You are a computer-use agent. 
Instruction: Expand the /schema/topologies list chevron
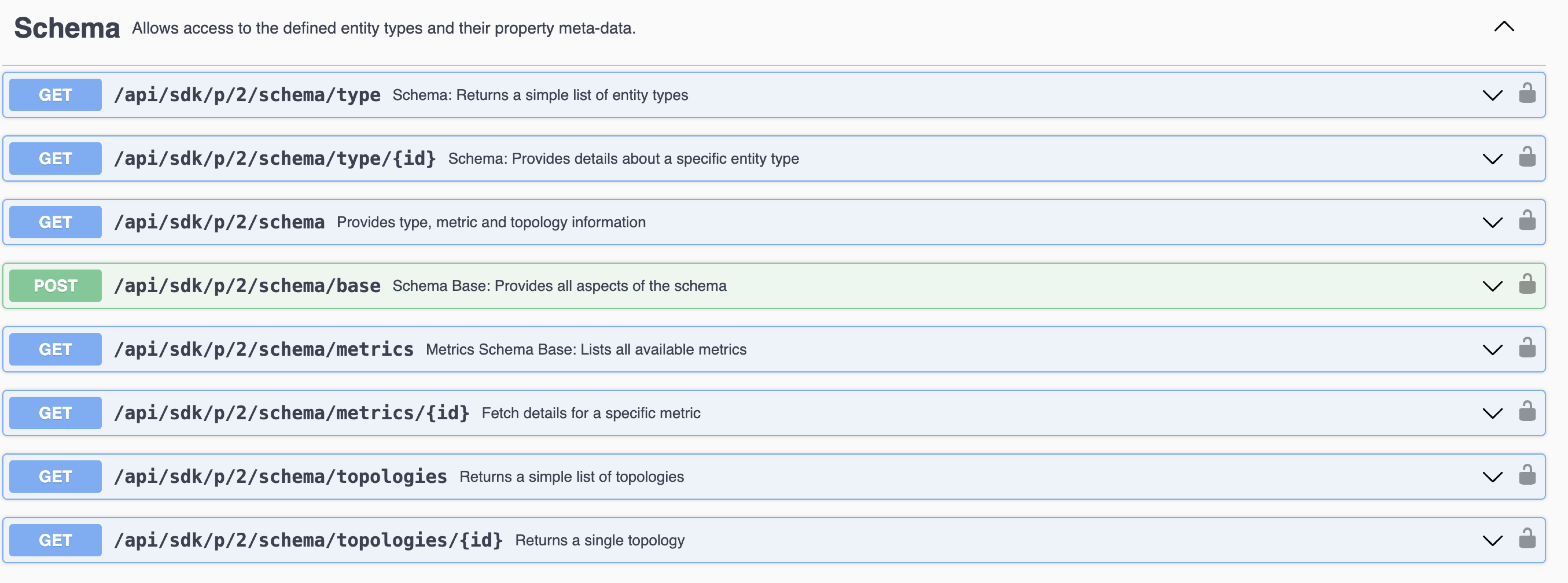click(x=1492, y=477)
